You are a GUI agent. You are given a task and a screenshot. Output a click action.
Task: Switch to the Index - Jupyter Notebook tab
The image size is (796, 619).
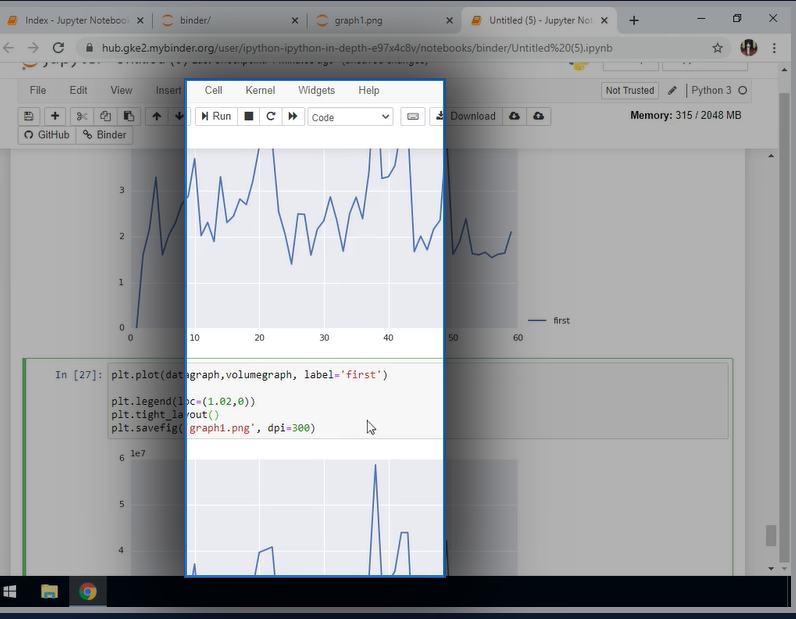[x=75, y=20]
